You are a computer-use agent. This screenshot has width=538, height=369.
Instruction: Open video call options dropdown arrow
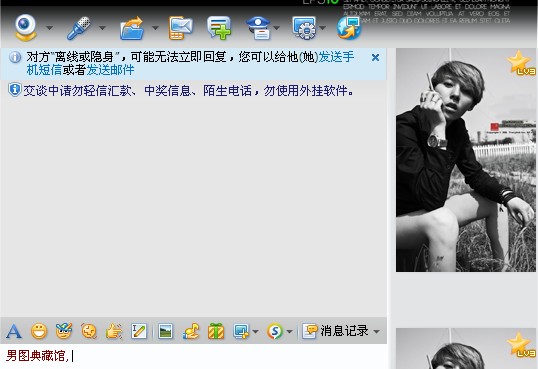coord(50,28)
